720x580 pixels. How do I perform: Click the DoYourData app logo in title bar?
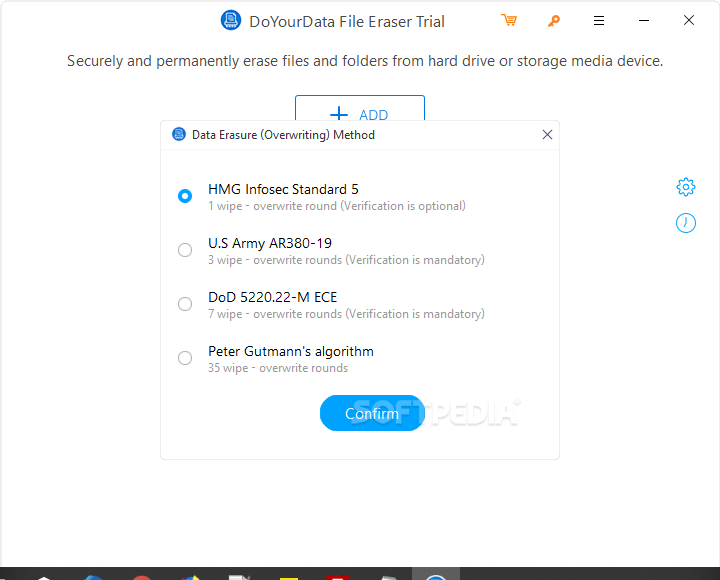point(231,21)
